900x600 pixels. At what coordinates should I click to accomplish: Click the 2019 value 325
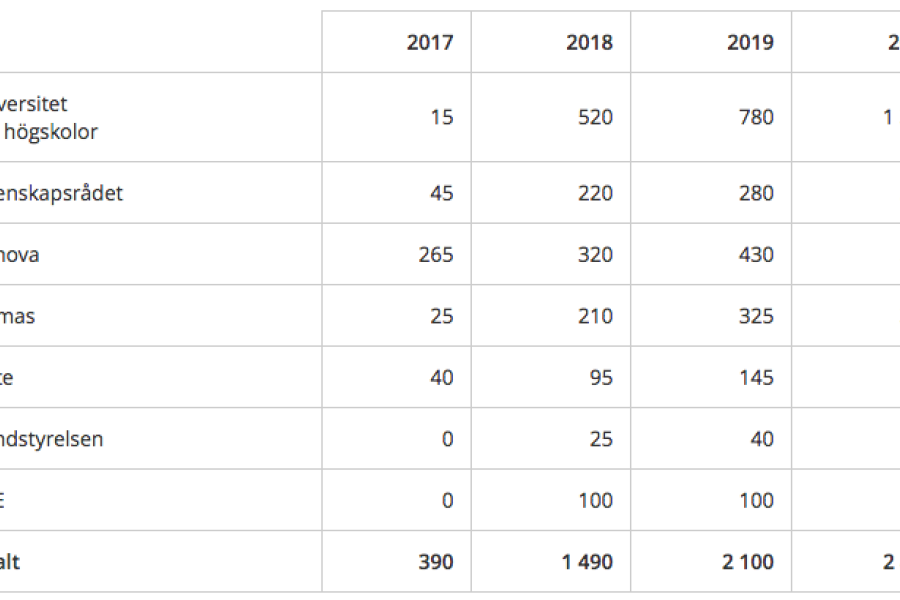tap(755, 316)
